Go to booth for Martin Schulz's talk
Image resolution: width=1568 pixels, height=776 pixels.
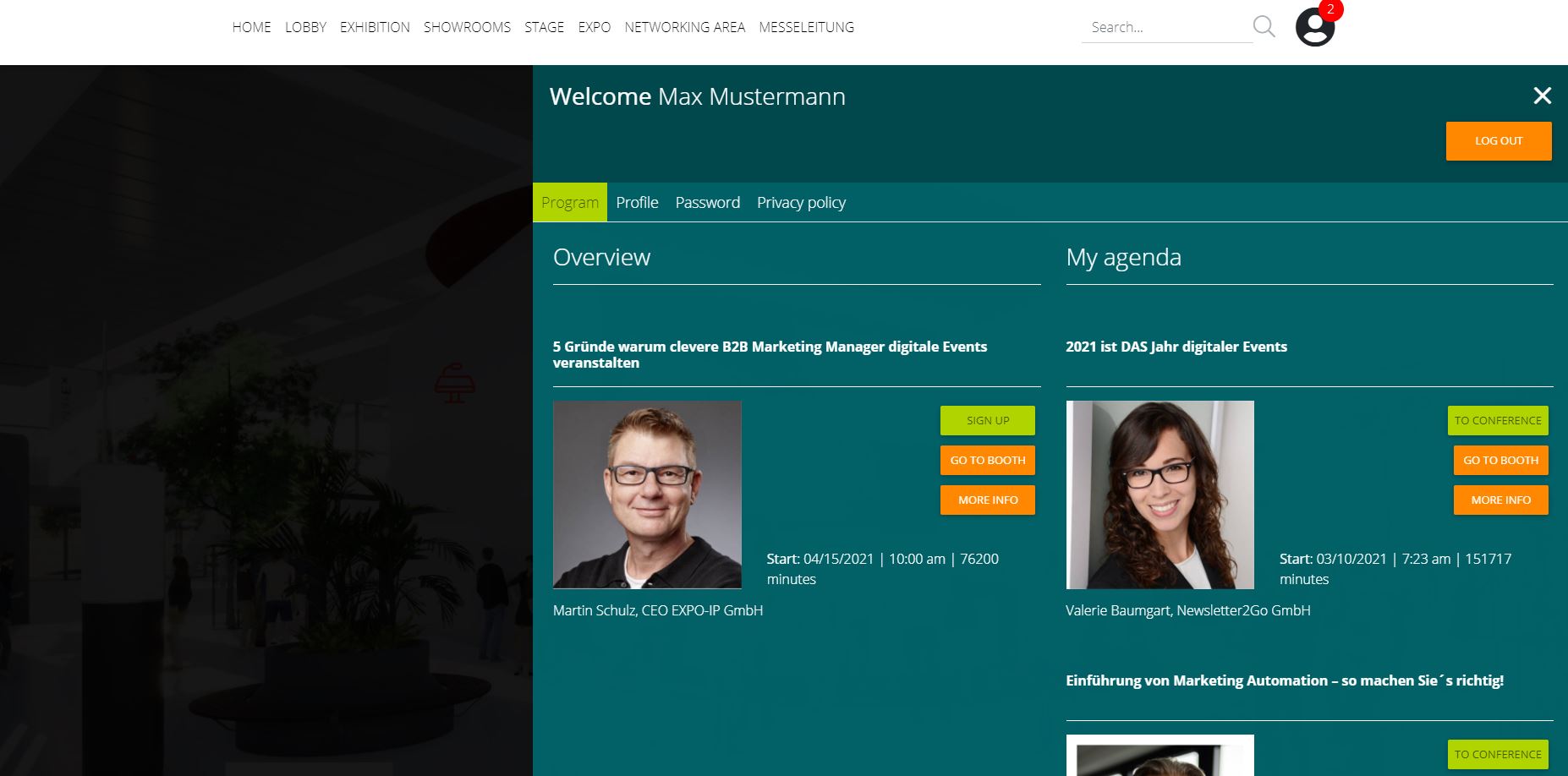click(987, 460)
